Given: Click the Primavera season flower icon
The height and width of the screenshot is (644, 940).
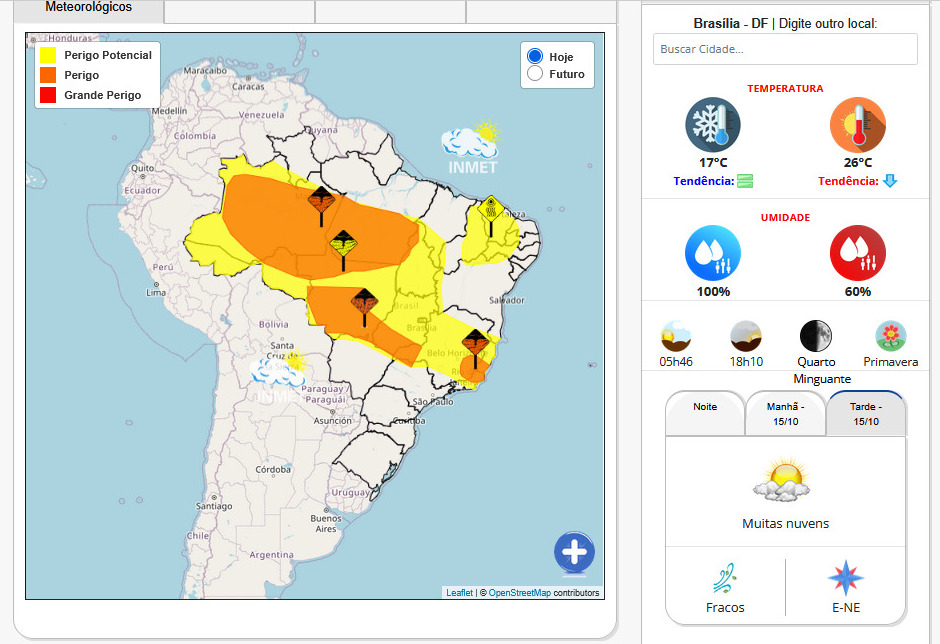Looking at the screenshot, I should click(x=890, y=336).
